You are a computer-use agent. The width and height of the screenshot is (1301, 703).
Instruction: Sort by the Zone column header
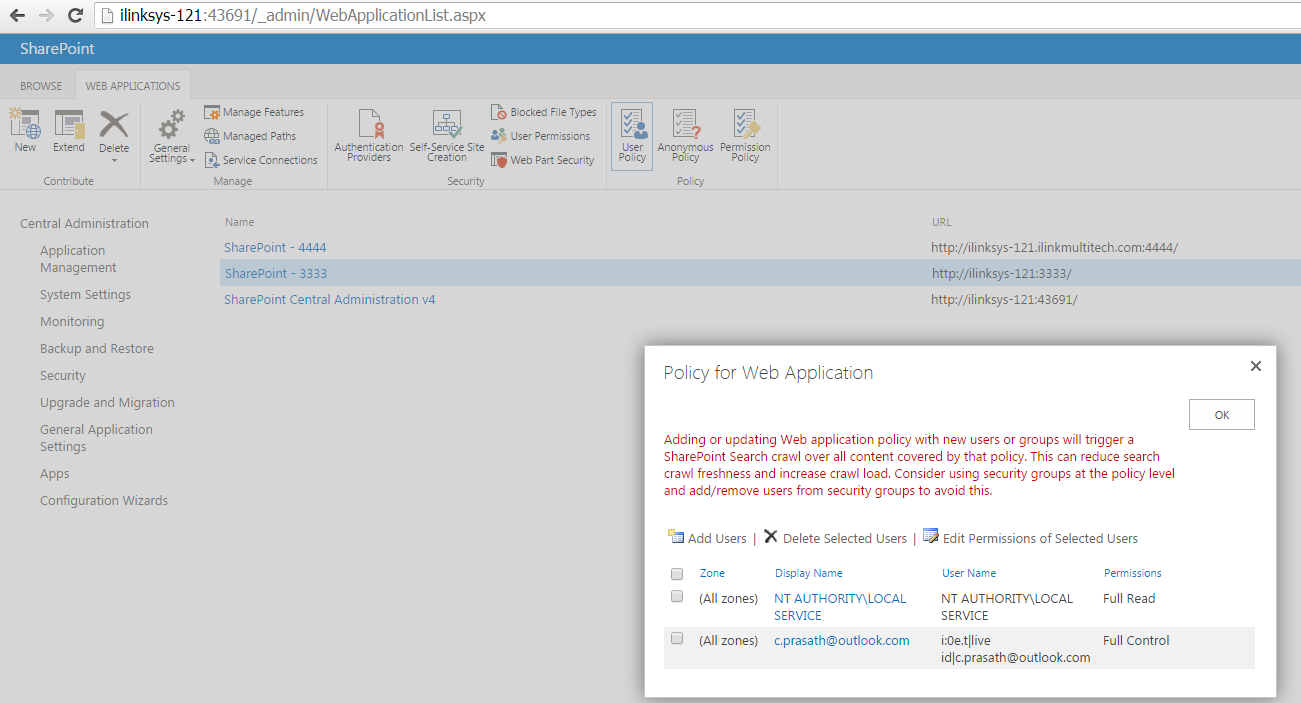coord(712,573)
